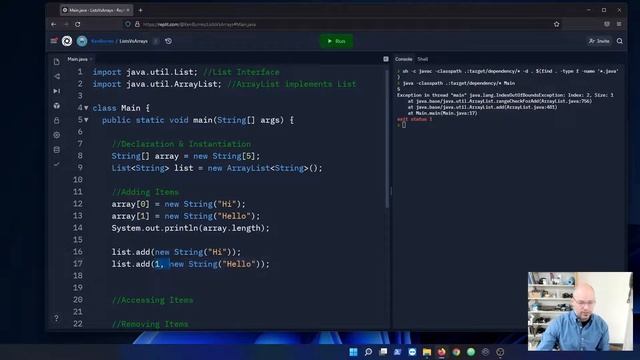Open the Secrets lock icon in the sidebar

[x=56, y=120]
